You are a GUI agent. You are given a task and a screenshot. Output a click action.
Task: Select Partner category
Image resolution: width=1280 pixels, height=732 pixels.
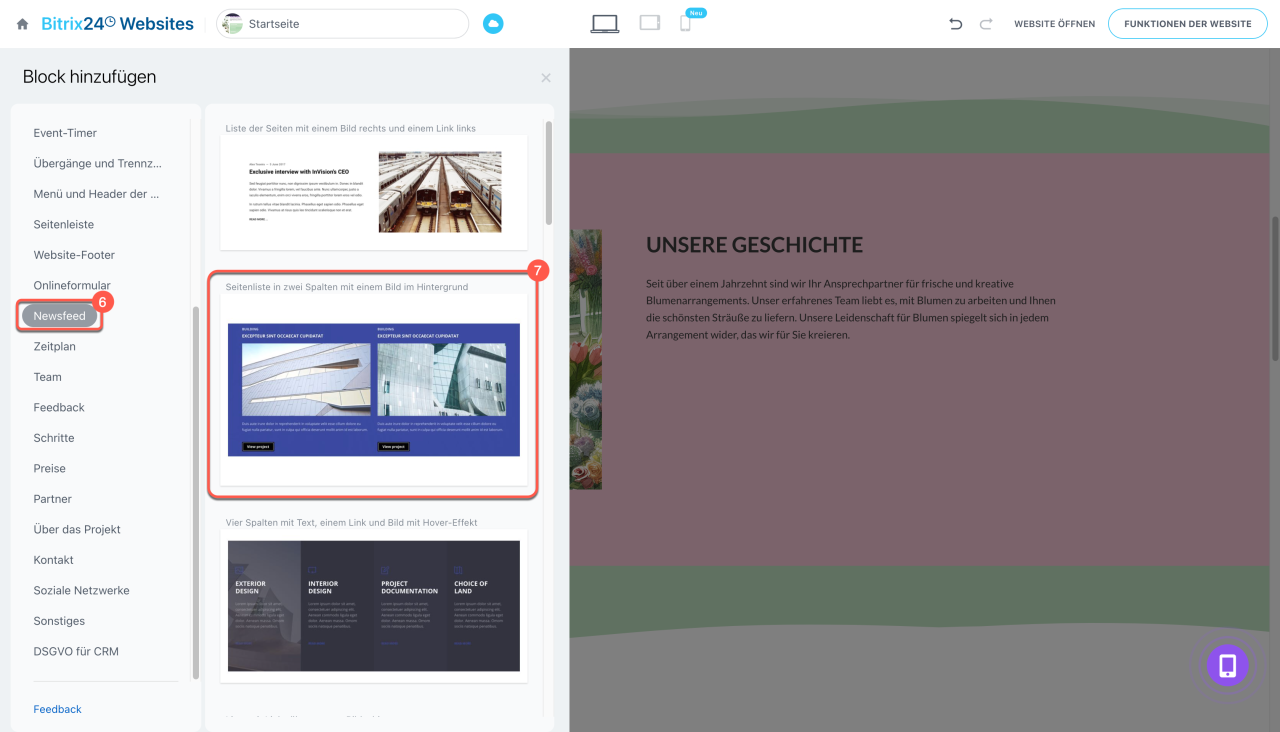click(53, 499)
